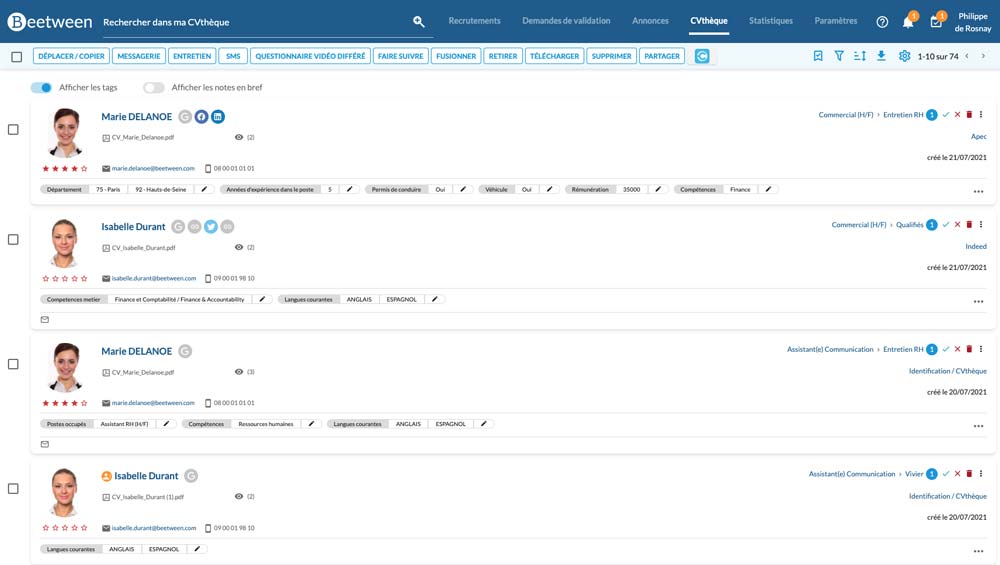1000x565 pixels.
Task: Edit the Permis de conduire tag pencil
Action: [463, 189]
